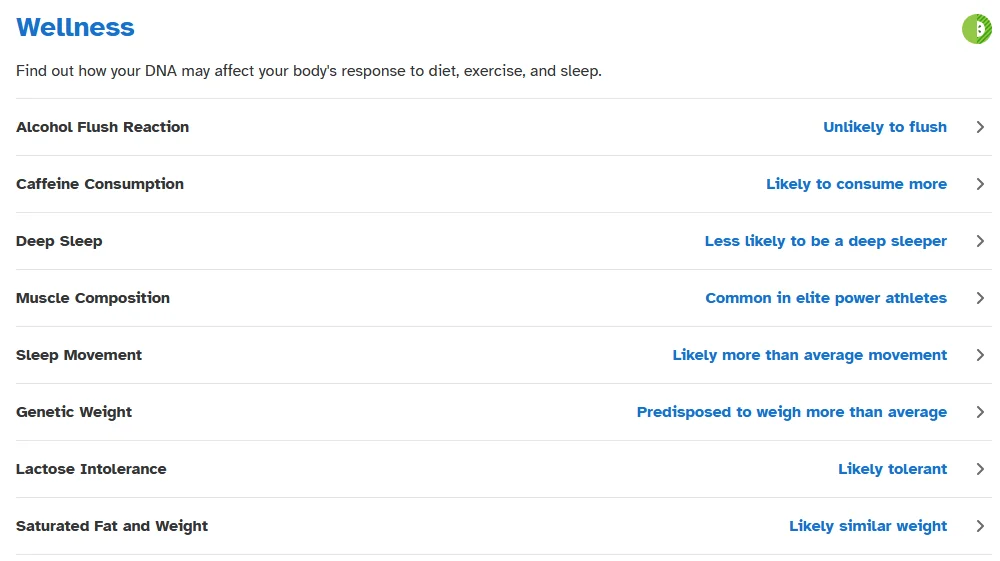Click the green Wellness badge icon
The height and width of the screenshot is (561, 1000).
(x=977, y=29)
